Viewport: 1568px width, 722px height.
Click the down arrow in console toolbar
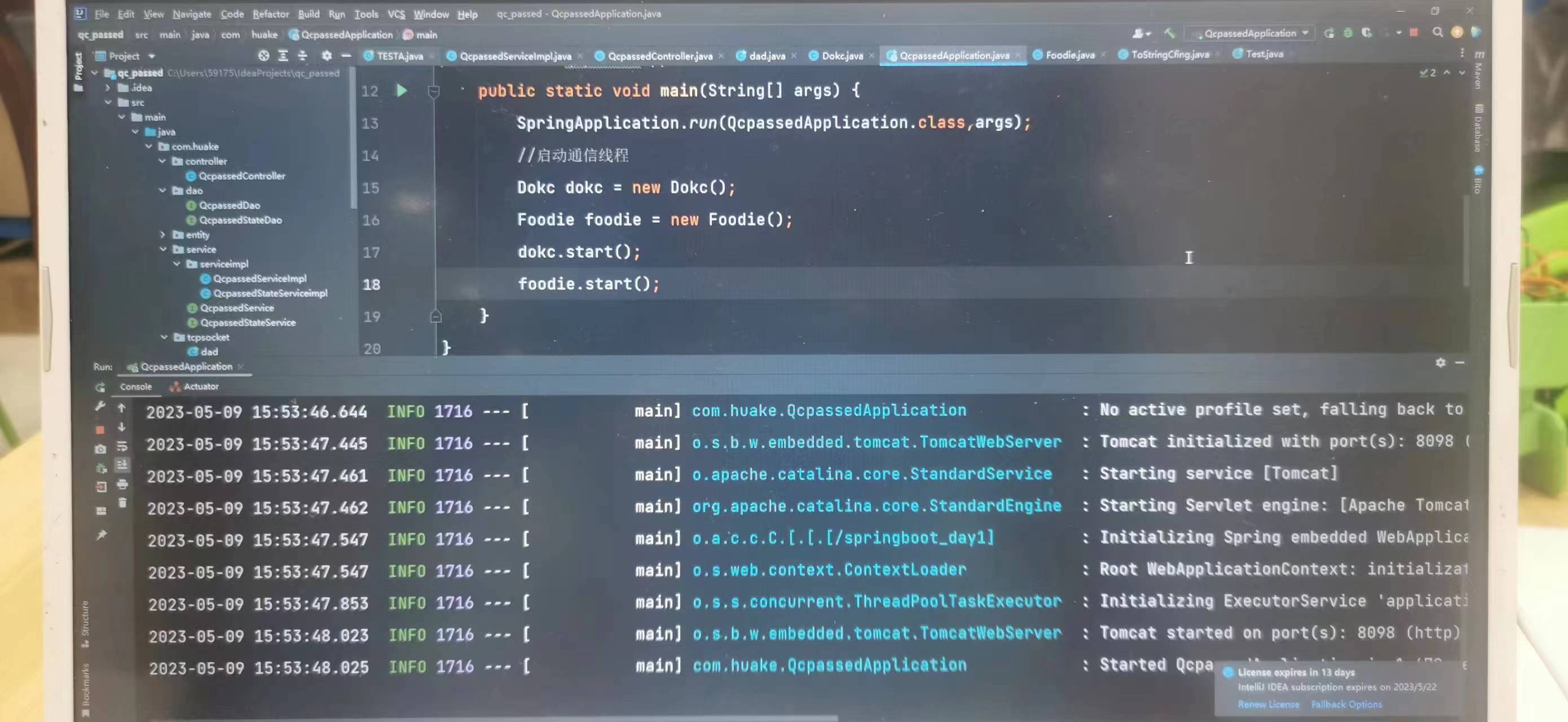point(121,427)
